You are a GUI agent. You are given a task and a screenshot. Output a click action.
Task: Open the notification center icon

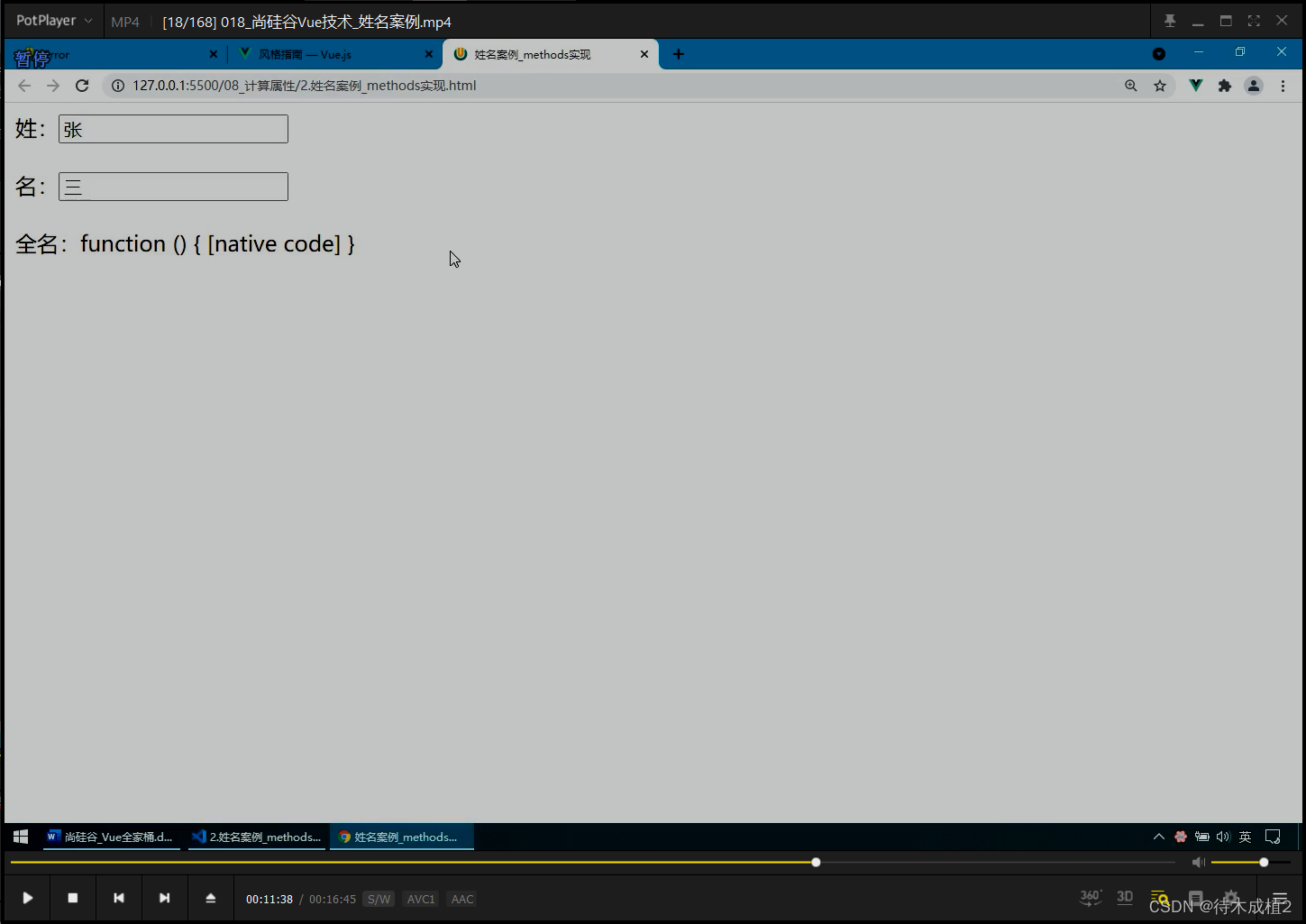point(1273,837)
